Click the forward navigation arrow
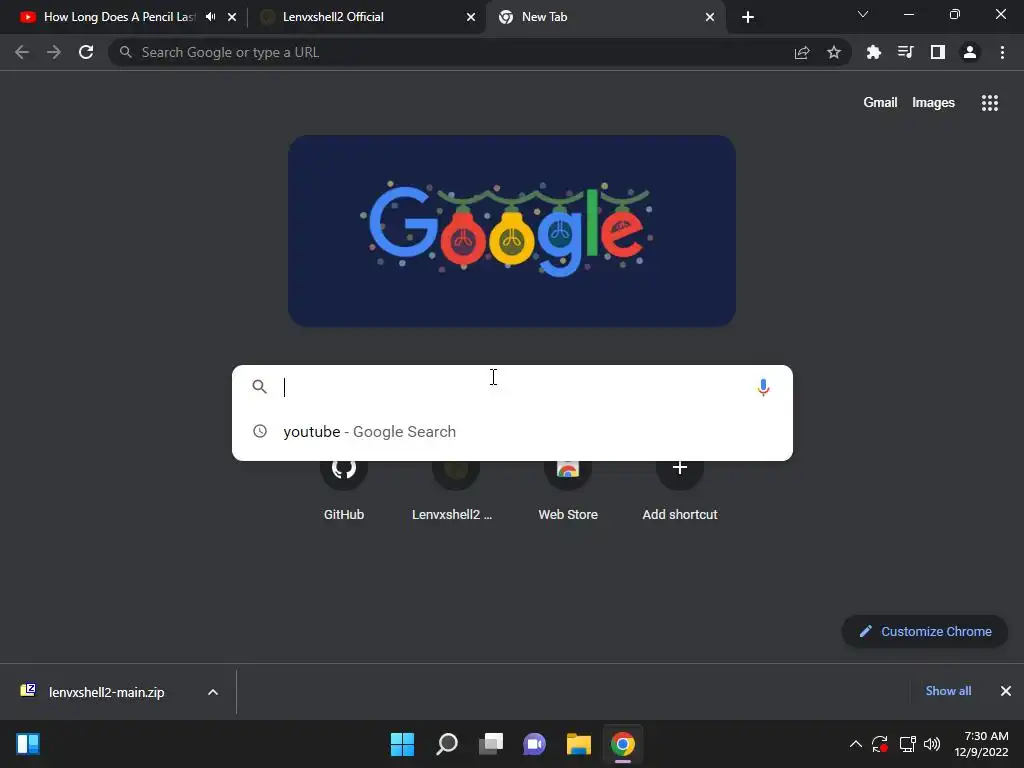This screenshot has height=768, width=1024. click(x=54, y=52)
